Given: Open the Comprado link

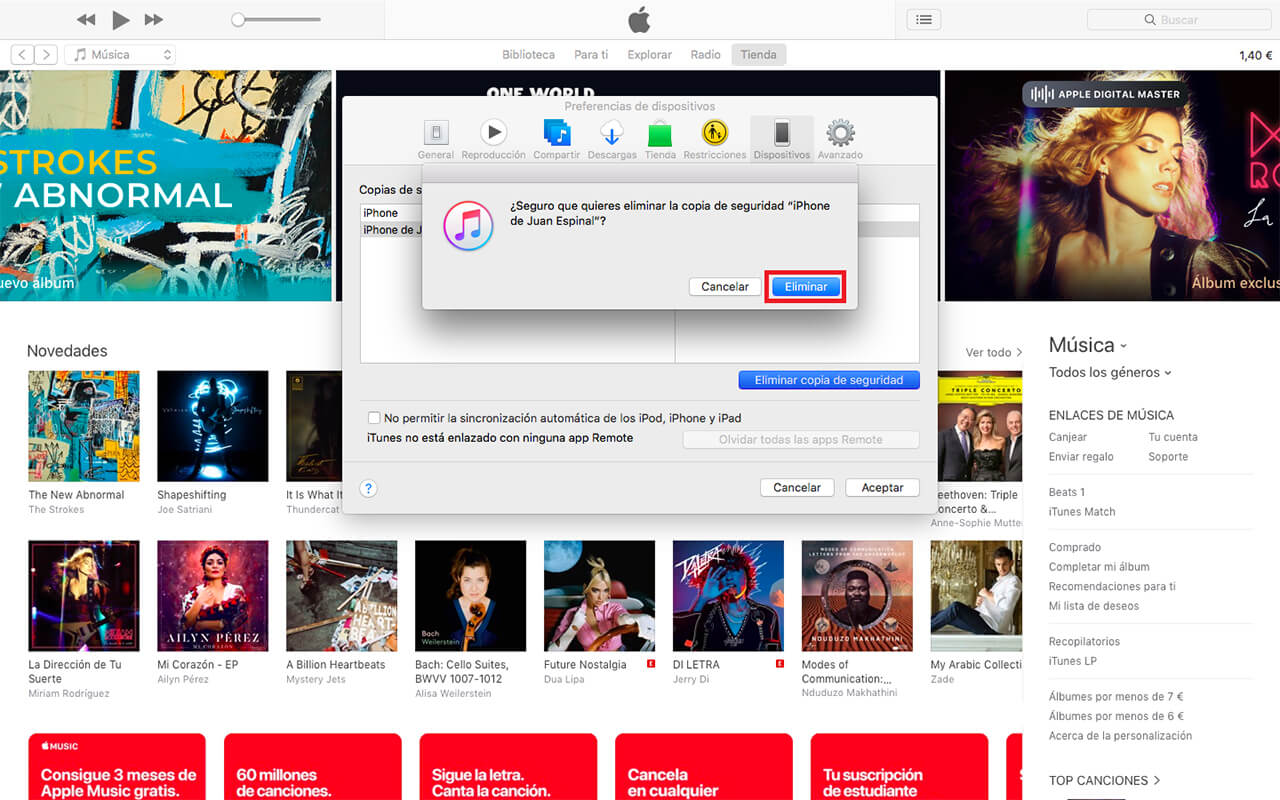Looking at the screenshot, I should 1075,548.
